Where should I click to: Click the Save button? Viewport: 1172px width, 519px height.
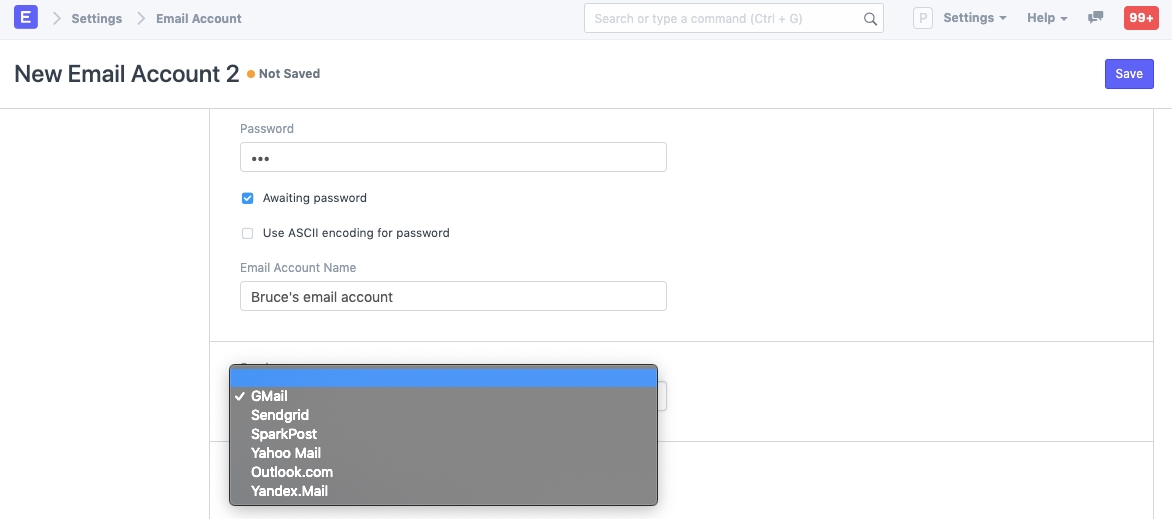(1129, 74)
